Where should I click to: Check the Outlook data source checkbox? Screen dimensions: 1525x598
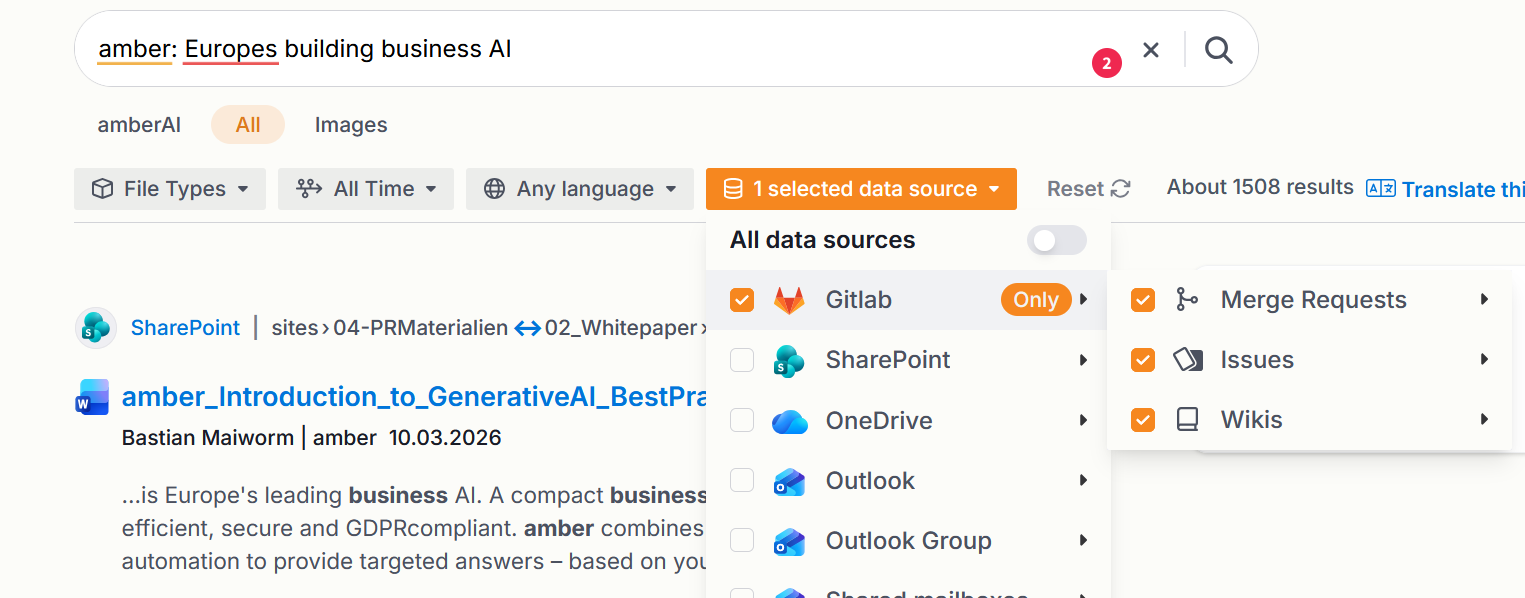pos(742,481)
